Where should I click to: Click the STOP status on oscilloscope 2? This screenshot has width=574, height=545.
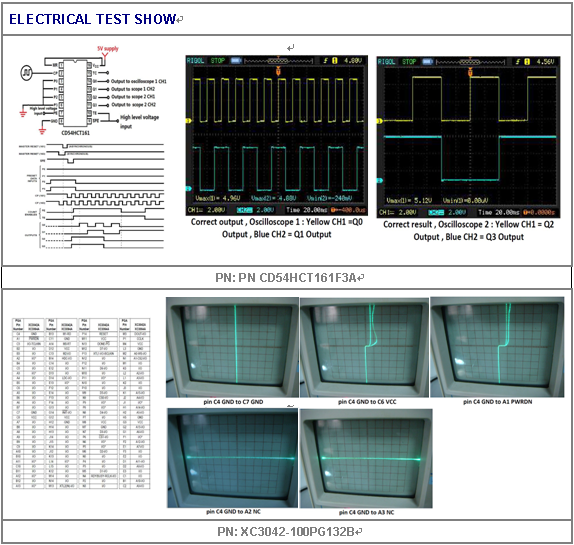(x=409, y=61)
